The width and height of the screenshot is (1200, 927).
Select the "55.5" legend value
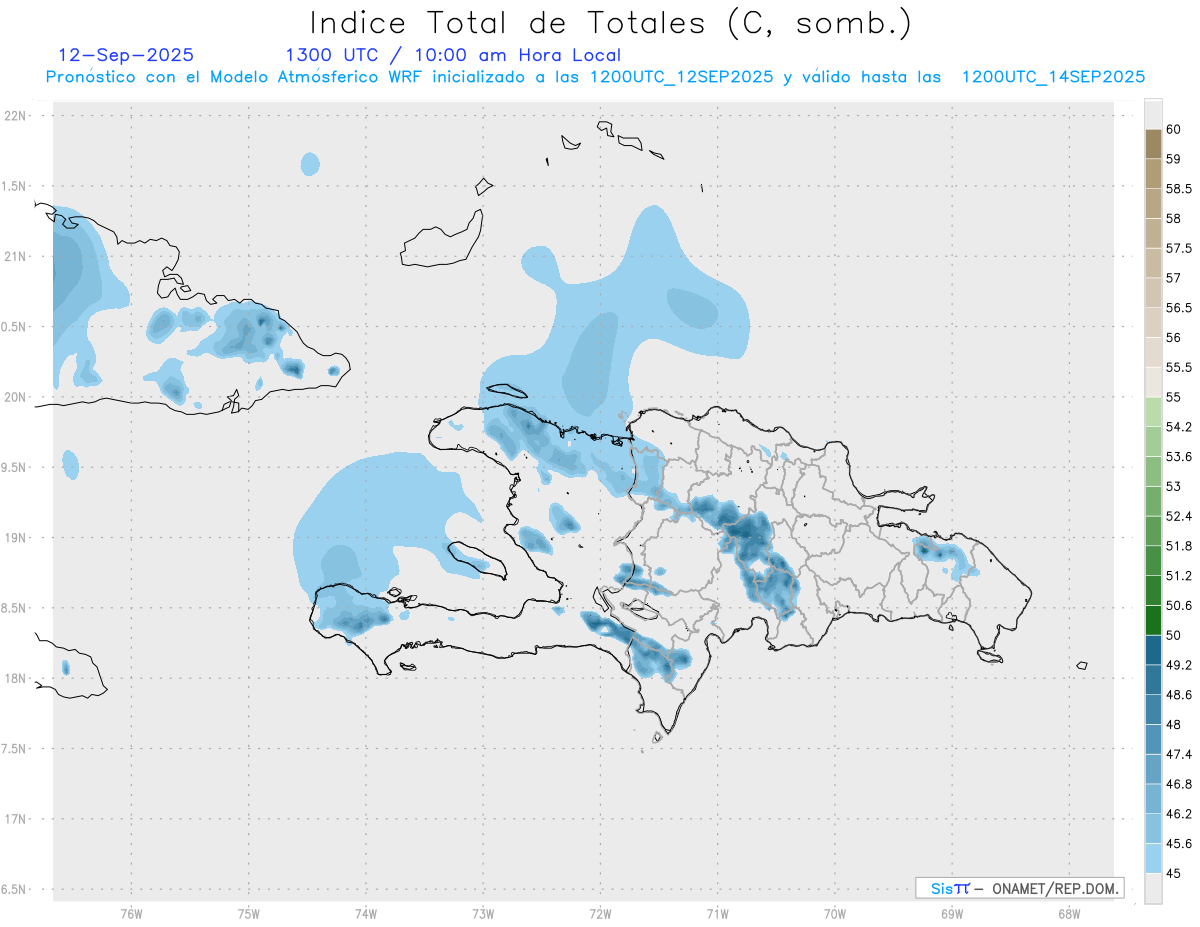(x=1178, y=368)
